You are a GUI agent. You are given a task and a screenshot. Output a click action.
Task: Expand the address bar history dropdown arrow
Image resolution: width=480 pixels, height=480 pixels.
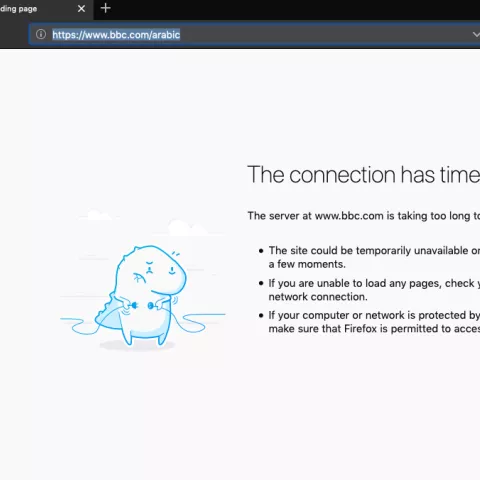pyautogui.click(x=476, y=34)
